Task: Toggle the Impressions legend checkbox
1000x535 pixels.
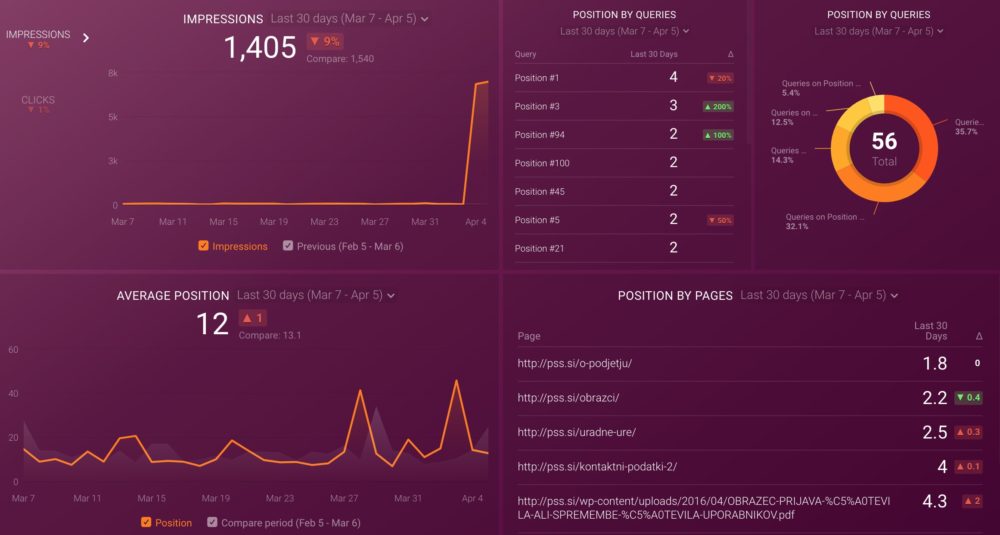Action: [x=204, y=246]
